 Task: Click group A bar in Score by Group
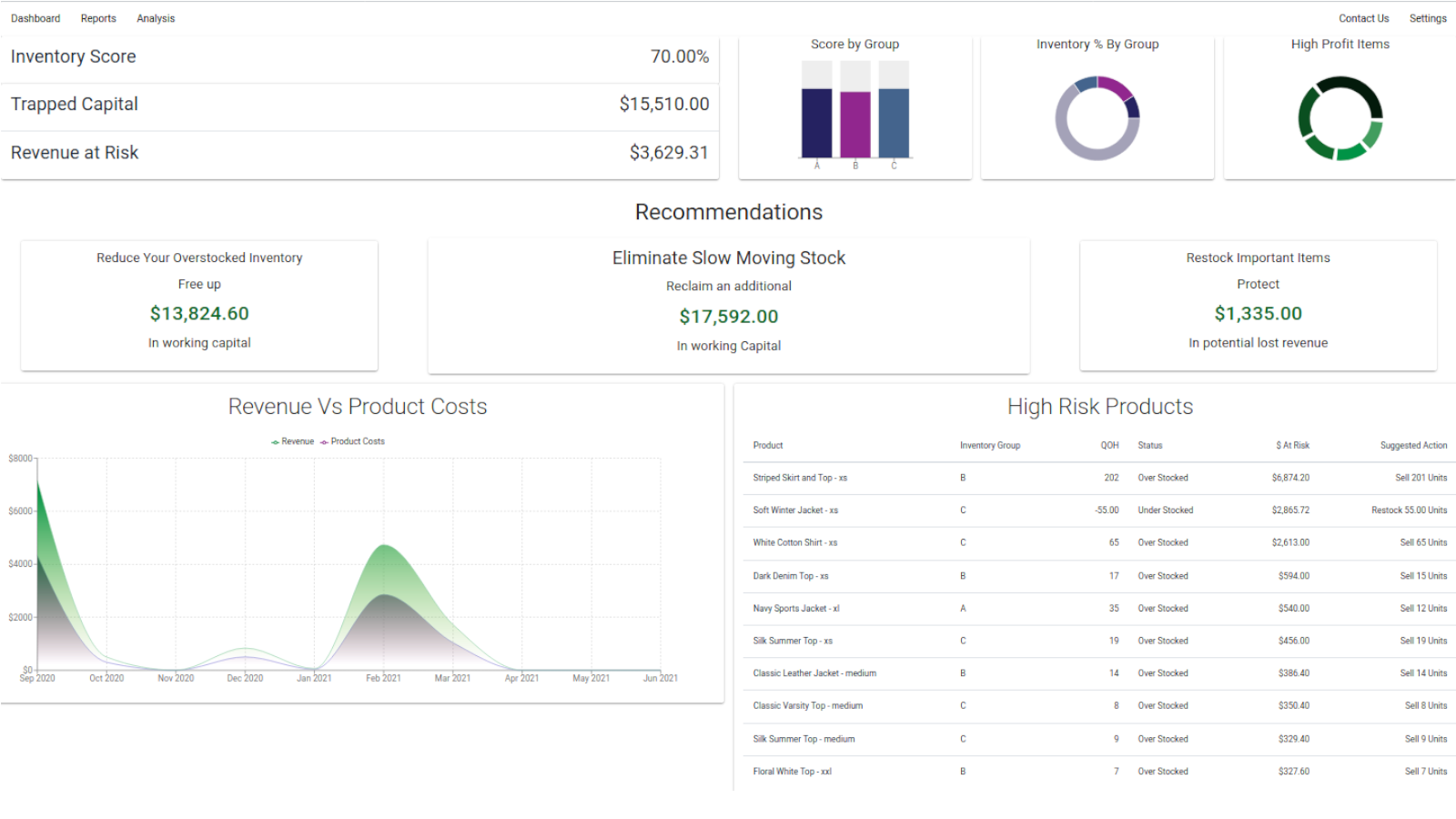click(x=816, y=123)
